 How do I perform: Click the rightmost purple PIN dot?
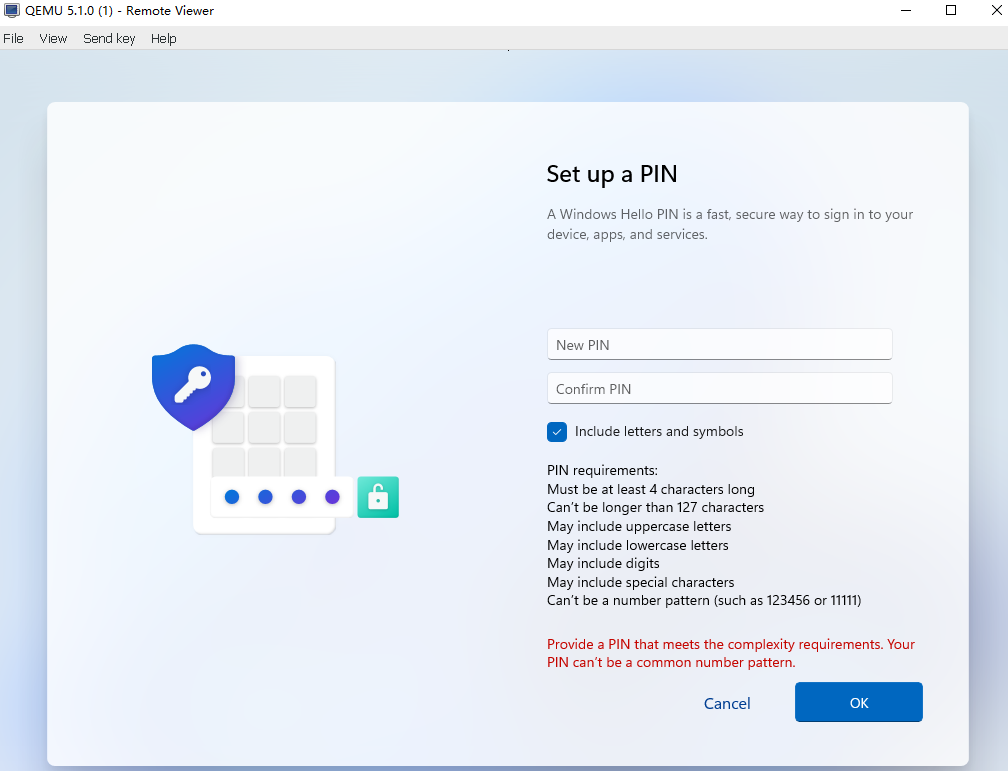pos(332,497)
